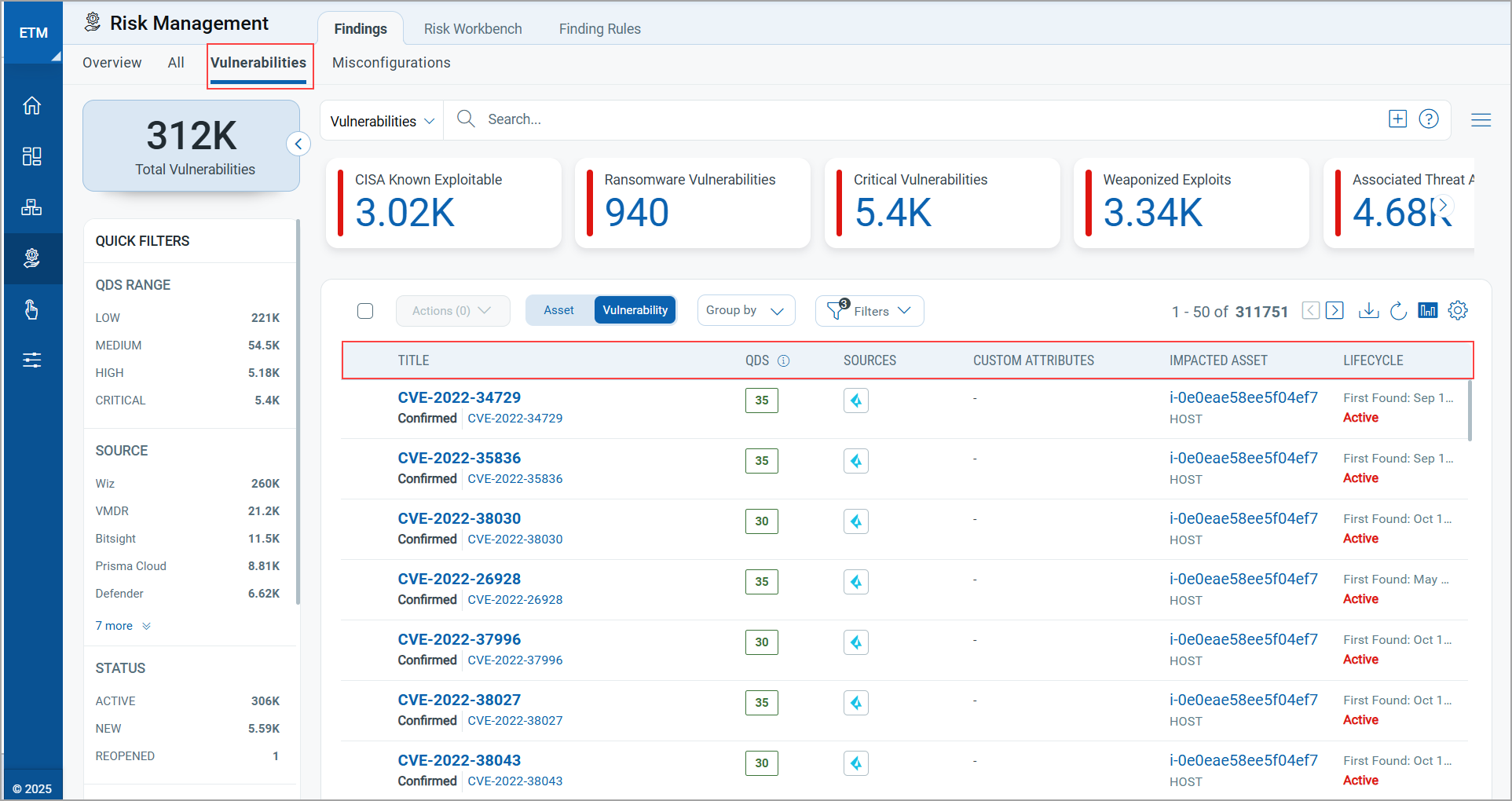The height and width of the screenshot is (801, 1512).
Task: Expand the Filters dropdown
Action: point(869,311)
